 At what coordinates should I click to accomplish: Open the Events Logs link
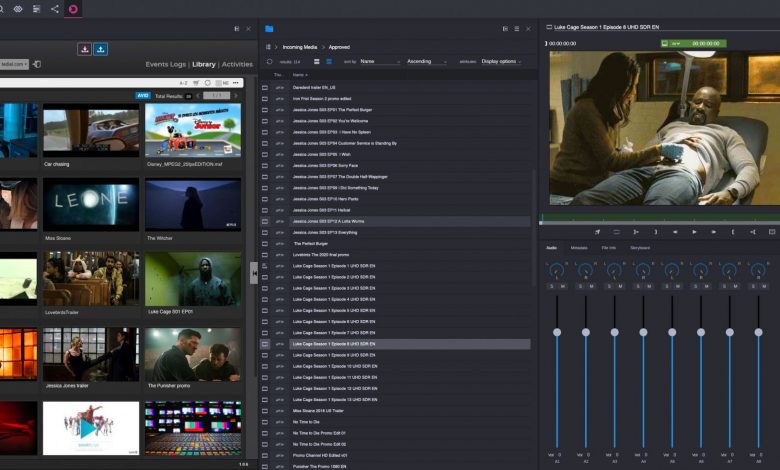[x=165, y=64]
